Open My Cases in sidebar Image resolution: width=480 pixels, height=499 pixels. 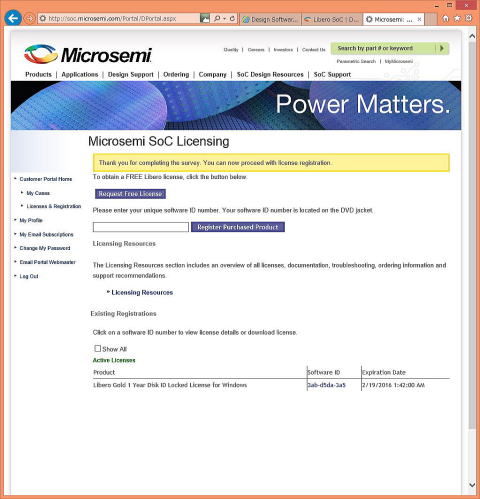click(x=38, y=193)
